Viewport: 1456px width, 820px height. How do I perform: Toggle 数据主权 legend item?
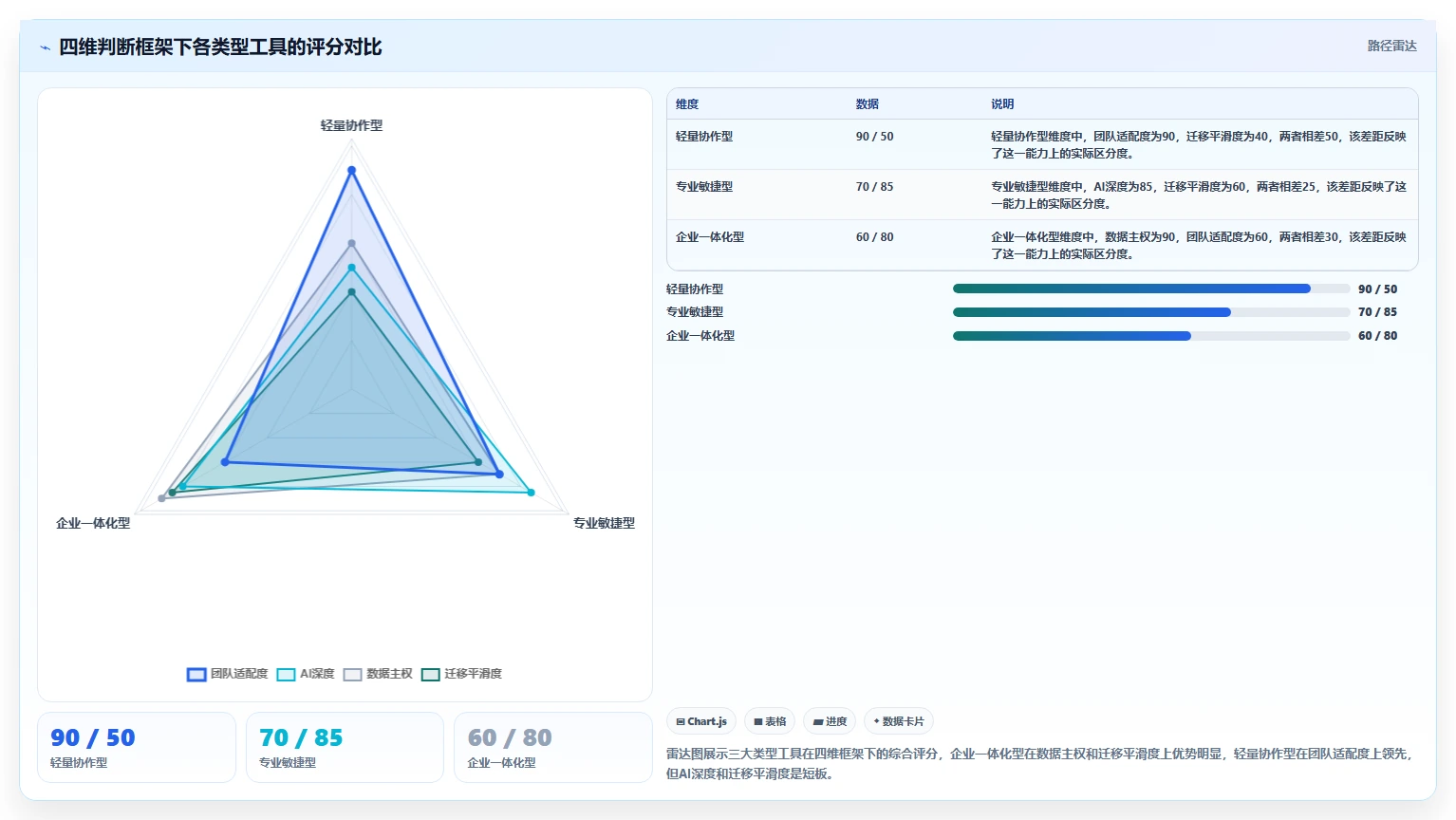[x=378, y=674]
